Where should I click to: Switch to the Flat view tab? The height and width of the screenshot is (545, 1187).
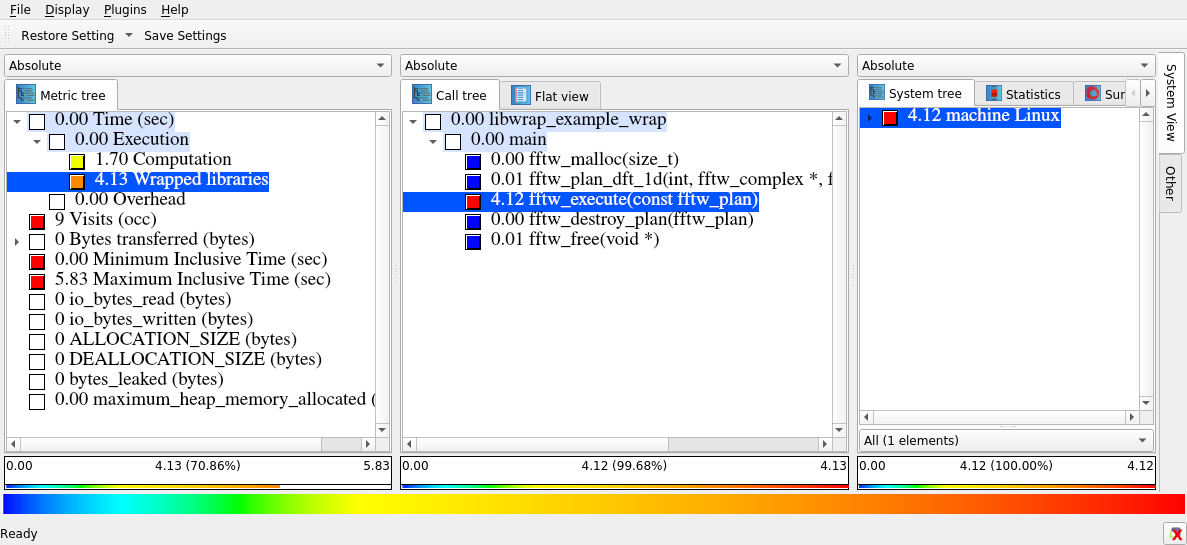coord(550,96)
